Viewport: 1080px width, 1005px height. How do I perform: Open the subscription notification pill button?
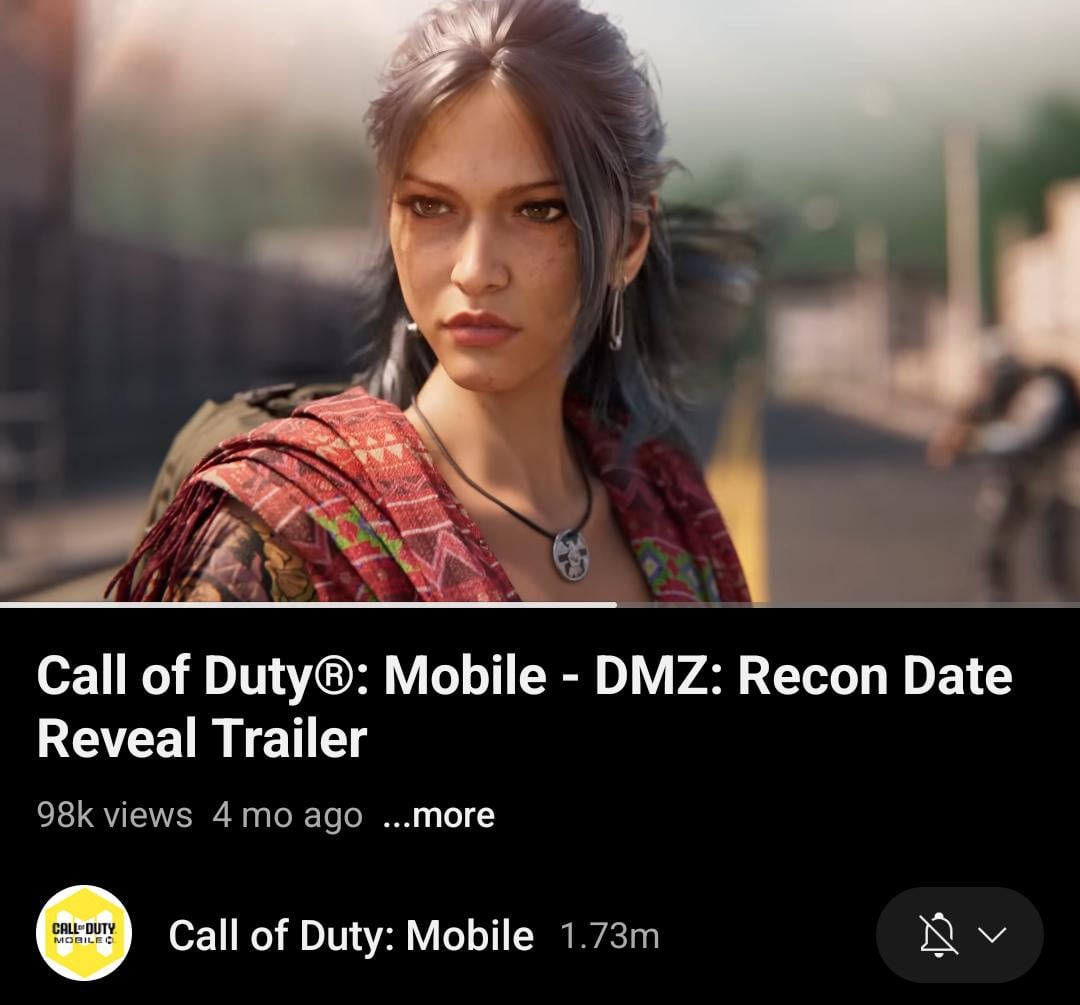(x=959, y=935)
